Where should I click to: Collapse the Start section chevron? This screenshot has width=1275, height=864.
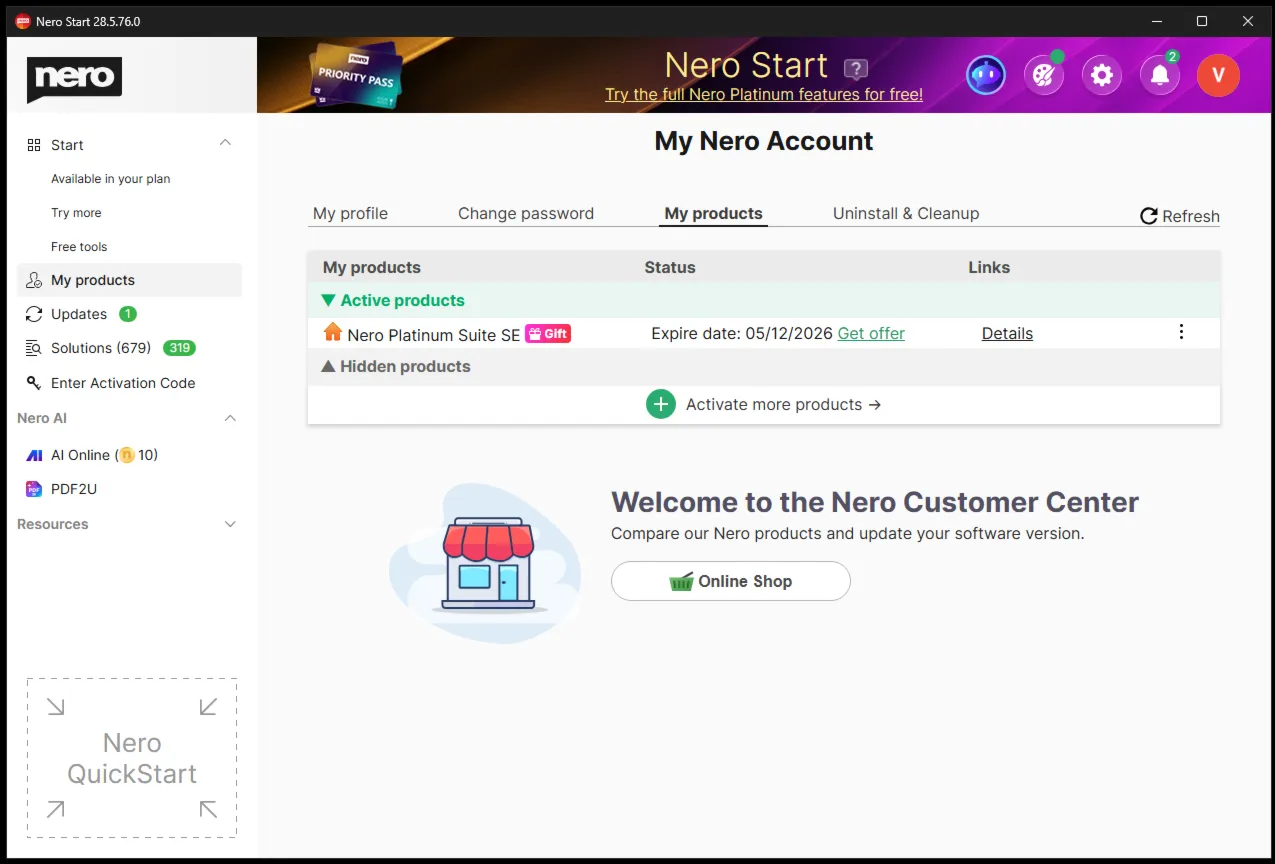[225, 143]
